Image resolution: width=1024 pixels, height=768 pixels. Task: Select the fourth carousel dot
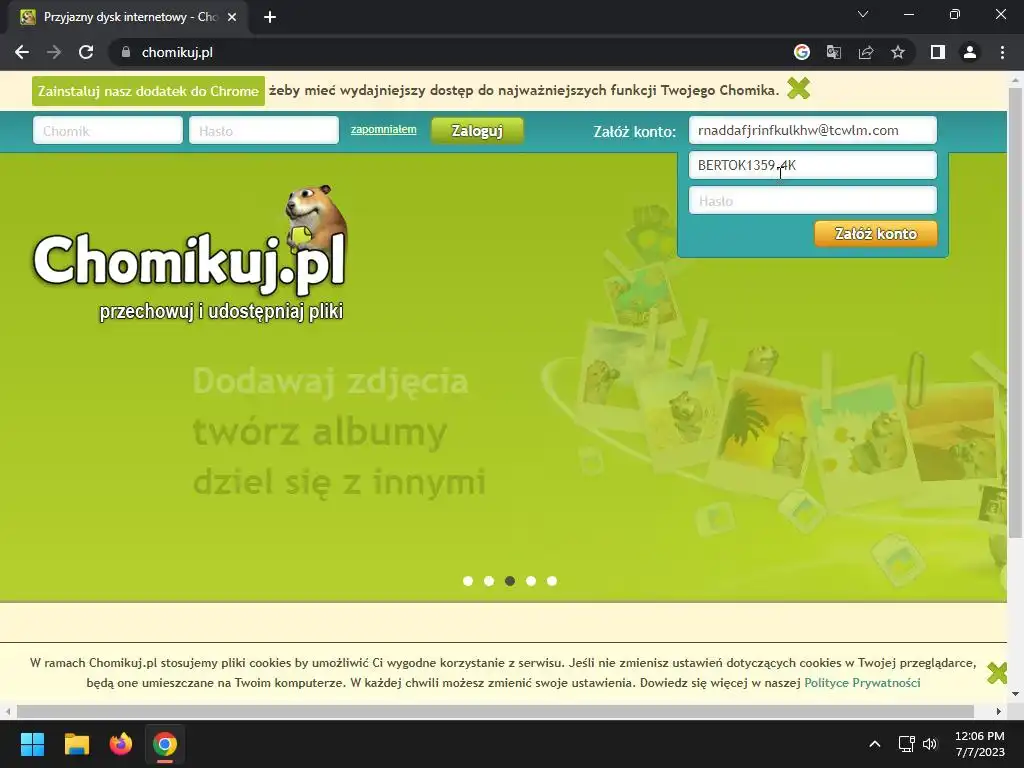click(x=531, y=581)
